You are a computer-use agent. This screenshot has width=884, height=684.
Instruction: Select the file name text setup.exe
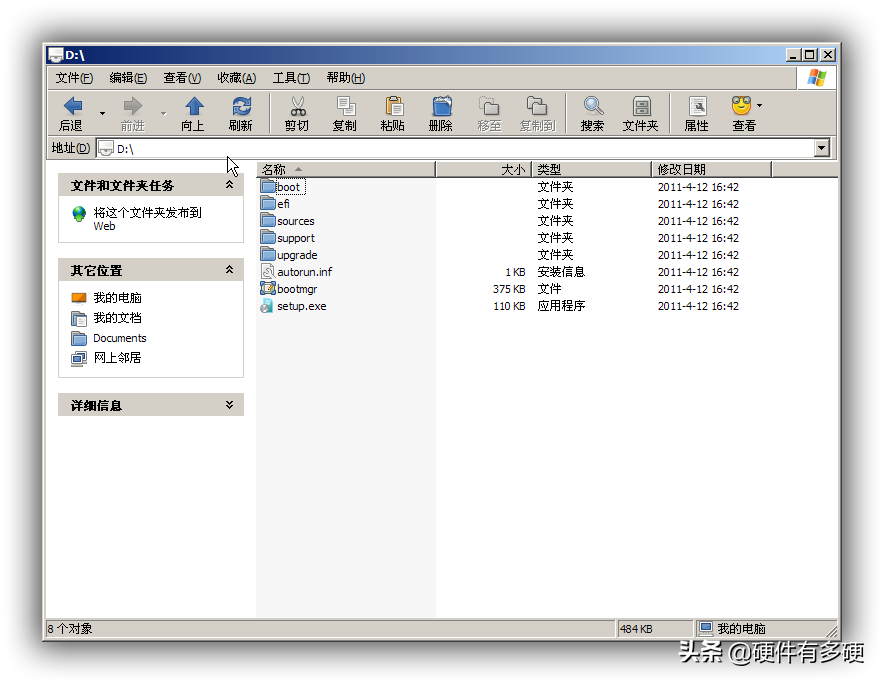[x=302, y=306]
